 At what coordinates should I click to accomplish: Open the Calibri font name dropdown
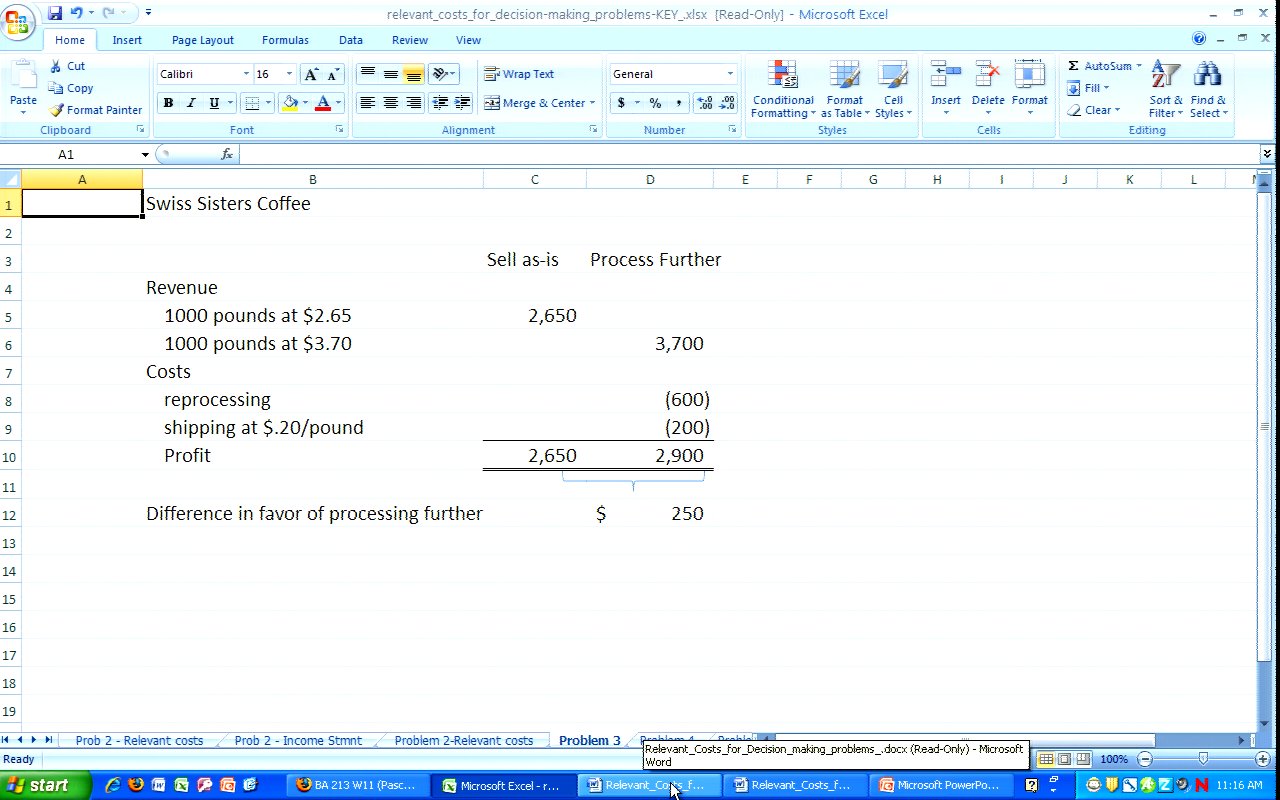click(246, 74)
